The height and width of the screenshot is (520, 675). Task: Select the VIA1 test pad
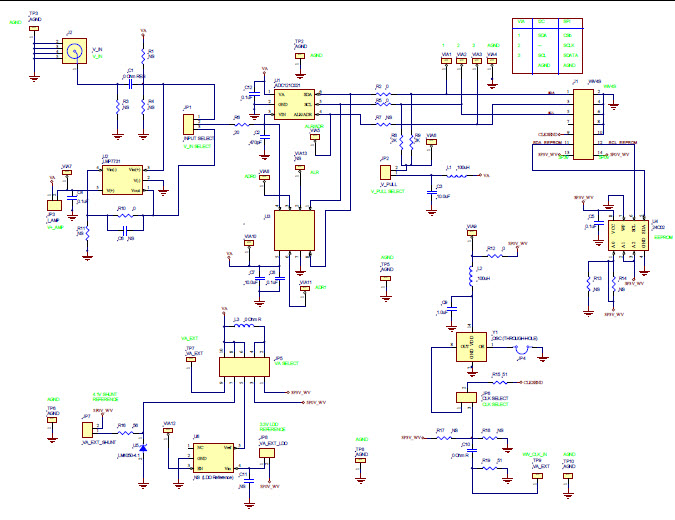pos(446,60)
